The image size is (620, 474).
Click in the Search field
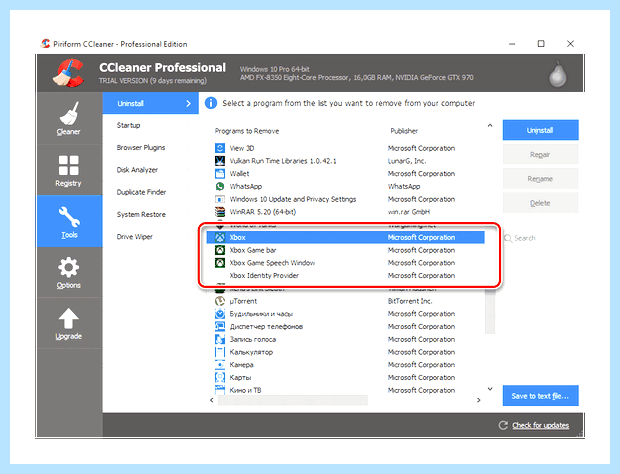tap(541, 238)
